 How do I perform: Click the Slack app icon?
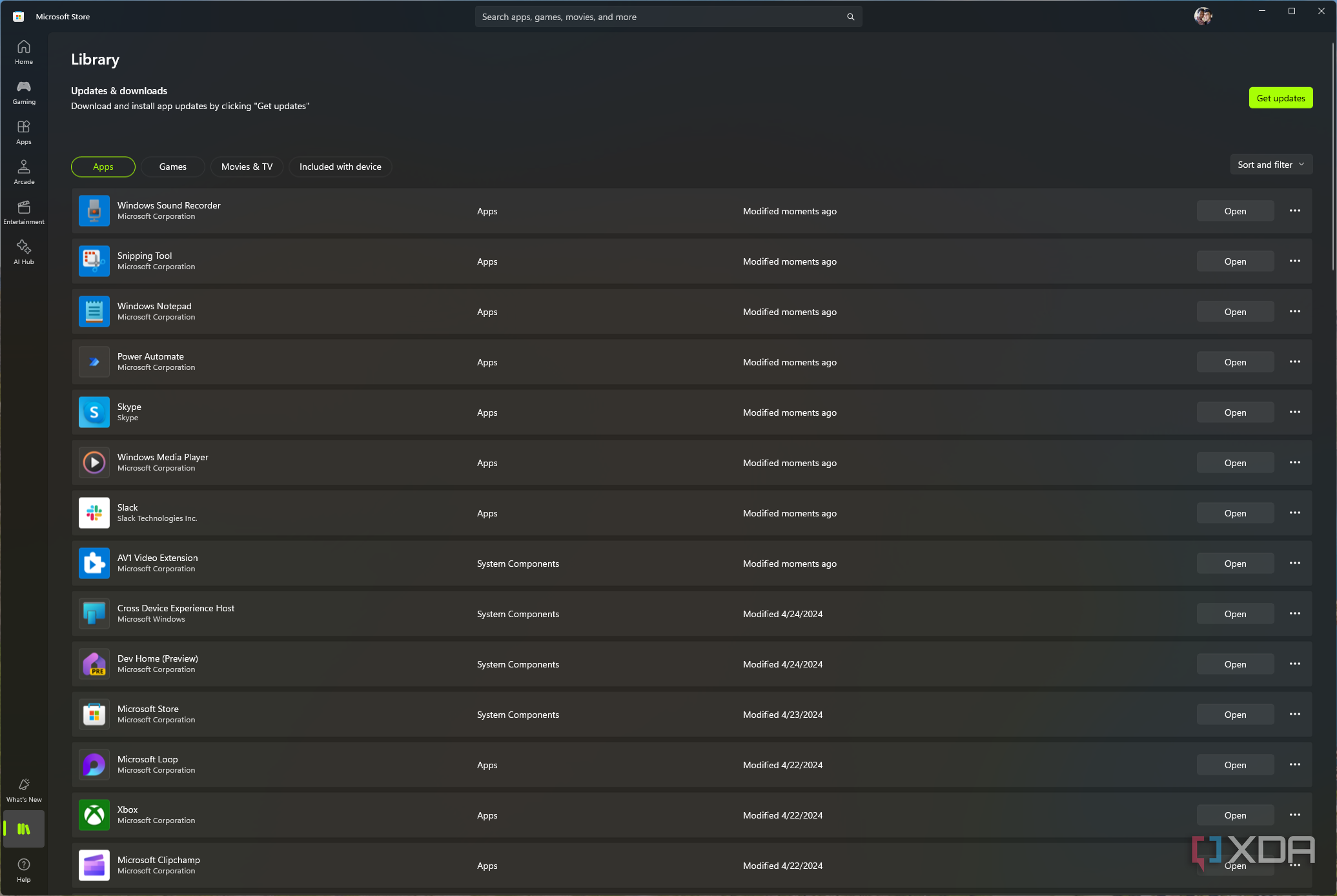[94, 513]
